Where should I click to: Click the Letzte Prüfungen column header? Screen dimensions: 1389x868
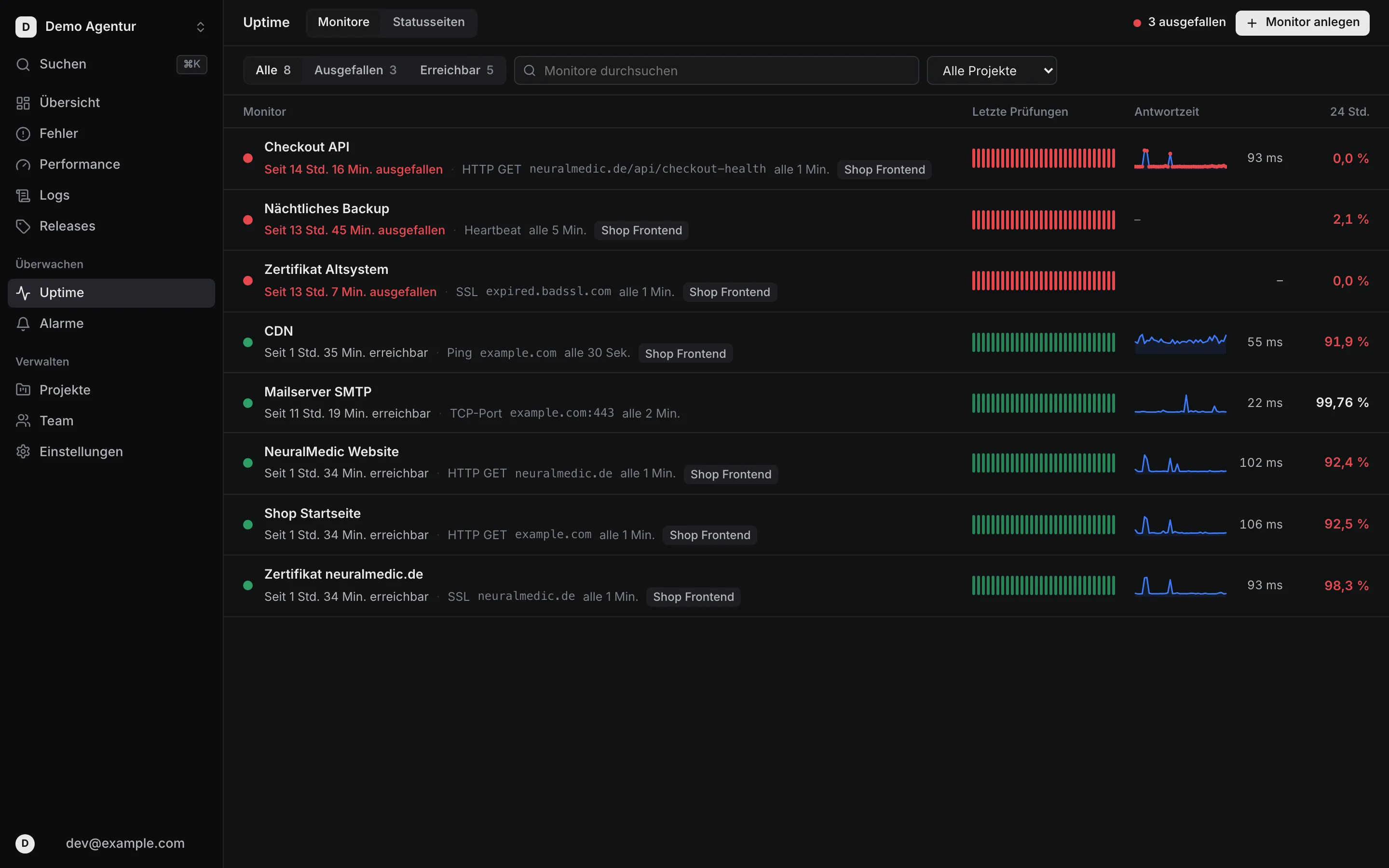point(1020,112)
